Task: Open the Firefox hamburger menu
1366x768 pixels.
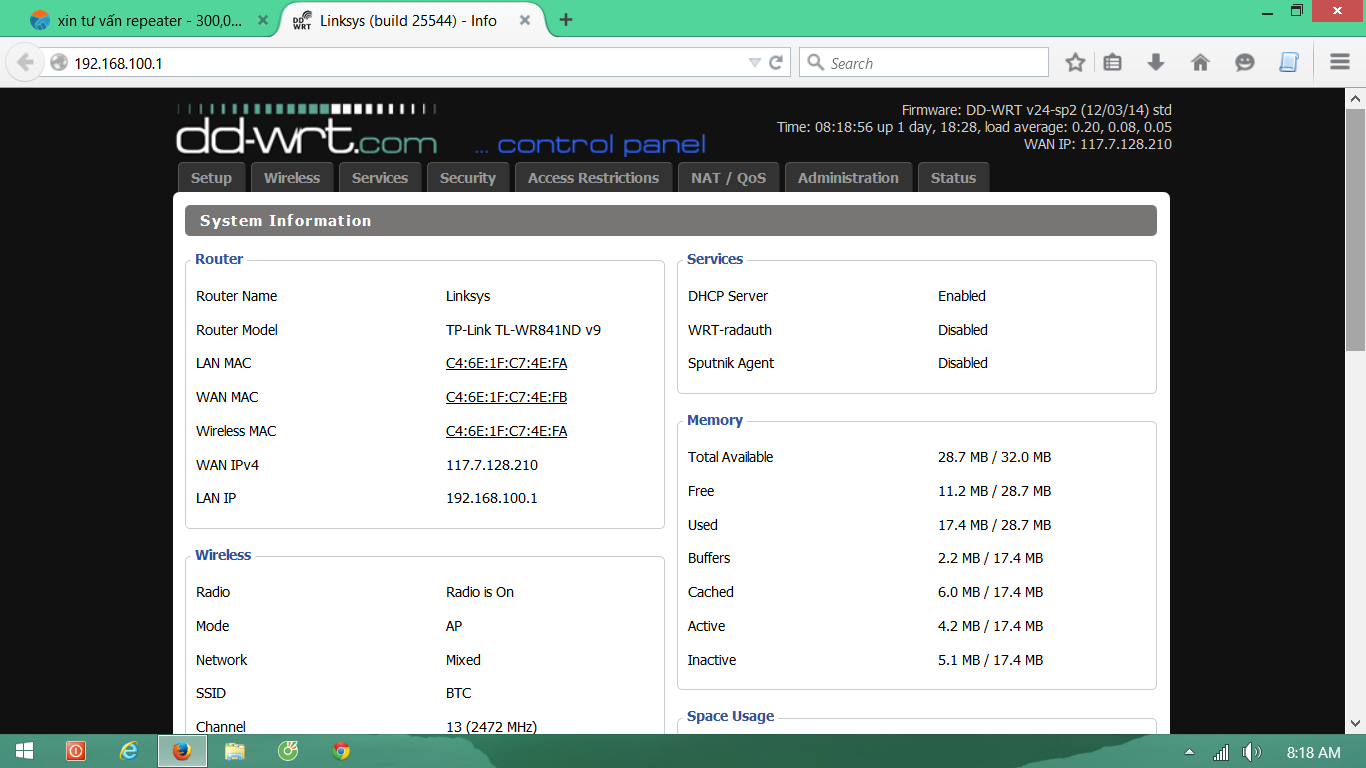Action: pos(1340,63)
